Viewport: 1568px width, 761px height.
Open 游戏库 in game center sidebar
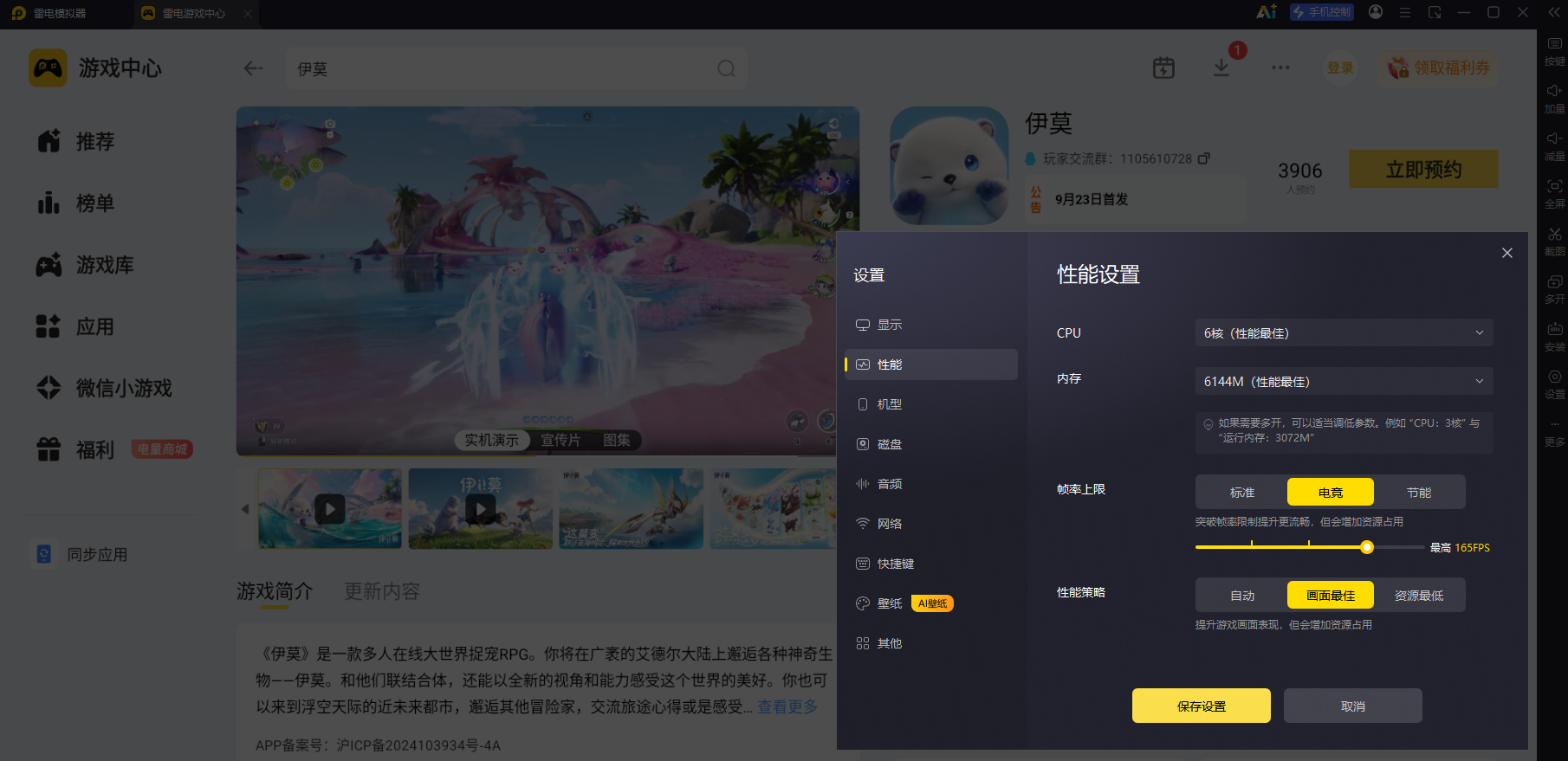85,265
